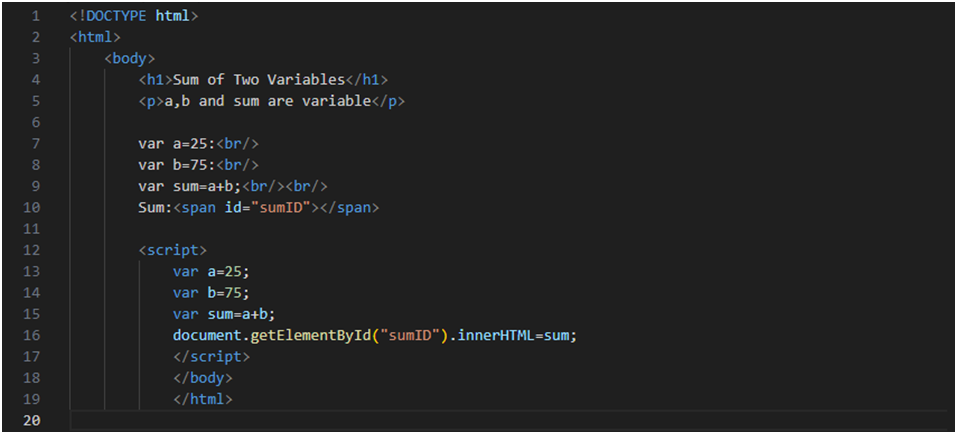The height and width of the screenshot is (434, 957).
Task: Click the opening html tag
Action: click(x=95, y=37)
